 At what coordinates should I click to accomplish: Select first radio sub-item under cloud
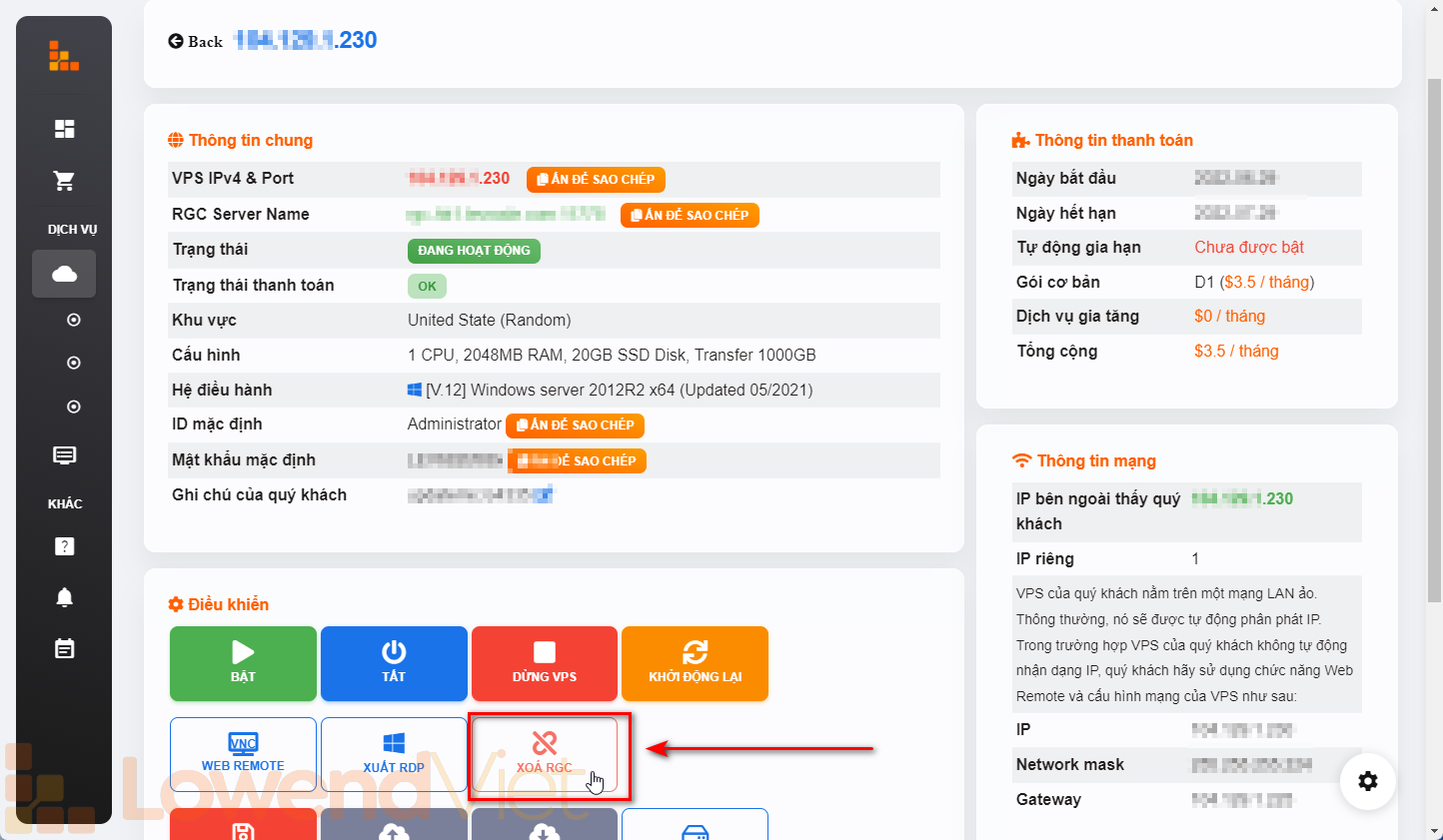[x=73, y=321]
